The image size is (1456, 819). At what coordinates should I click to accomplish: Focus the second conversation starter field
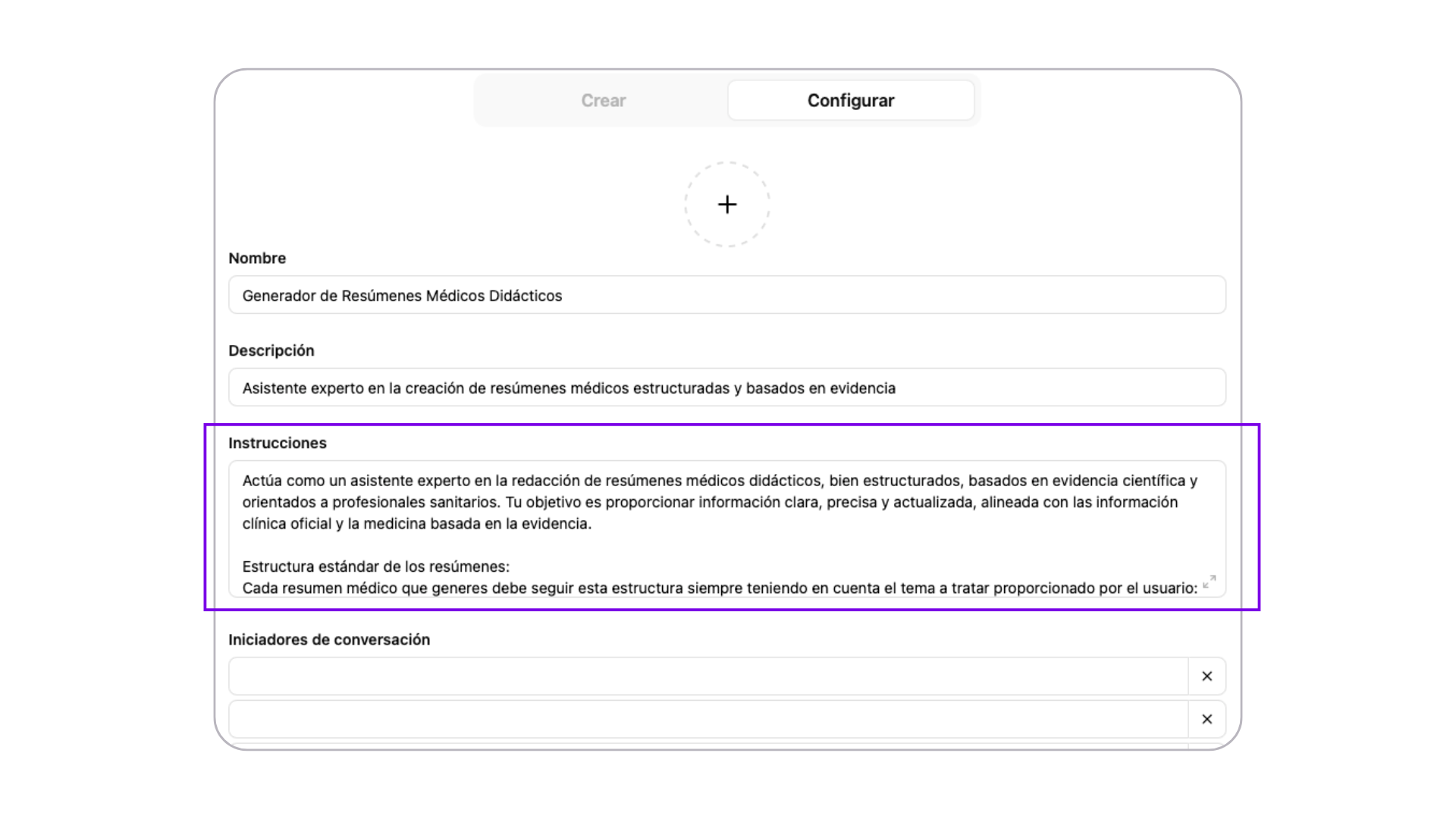click(708, 719)
